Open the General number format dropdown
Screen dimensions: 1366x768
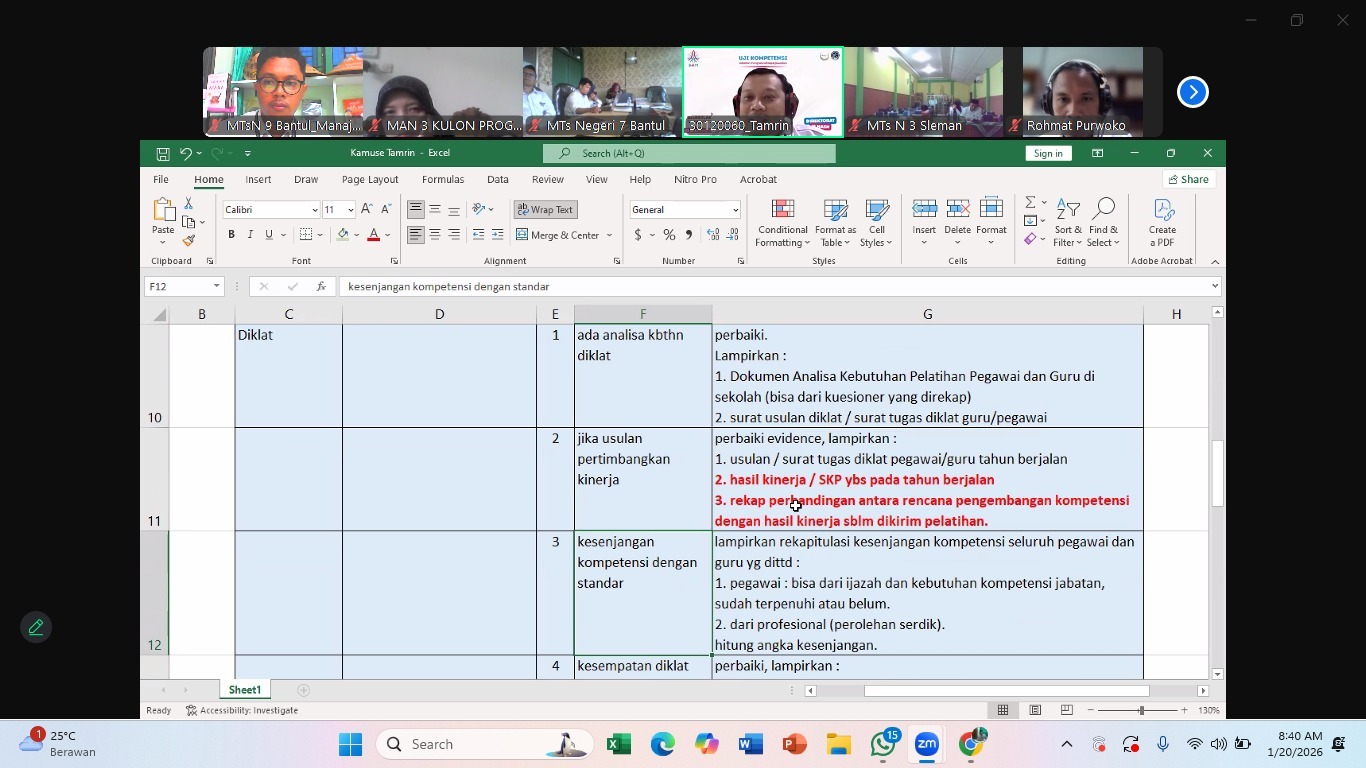pos(735,210)
